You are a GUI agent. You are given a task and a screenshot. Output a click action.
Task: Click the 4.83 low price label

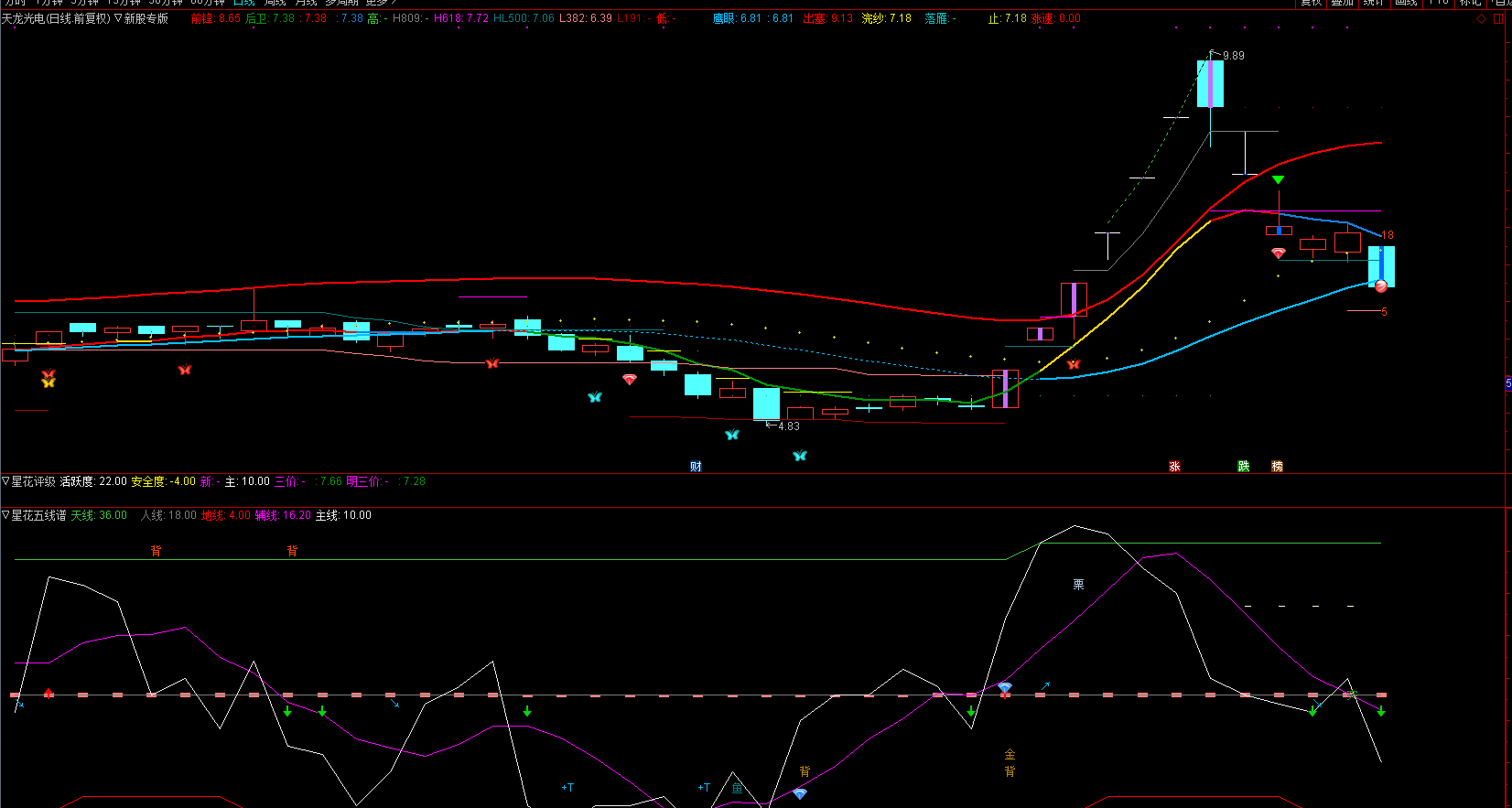coord(789,426)
